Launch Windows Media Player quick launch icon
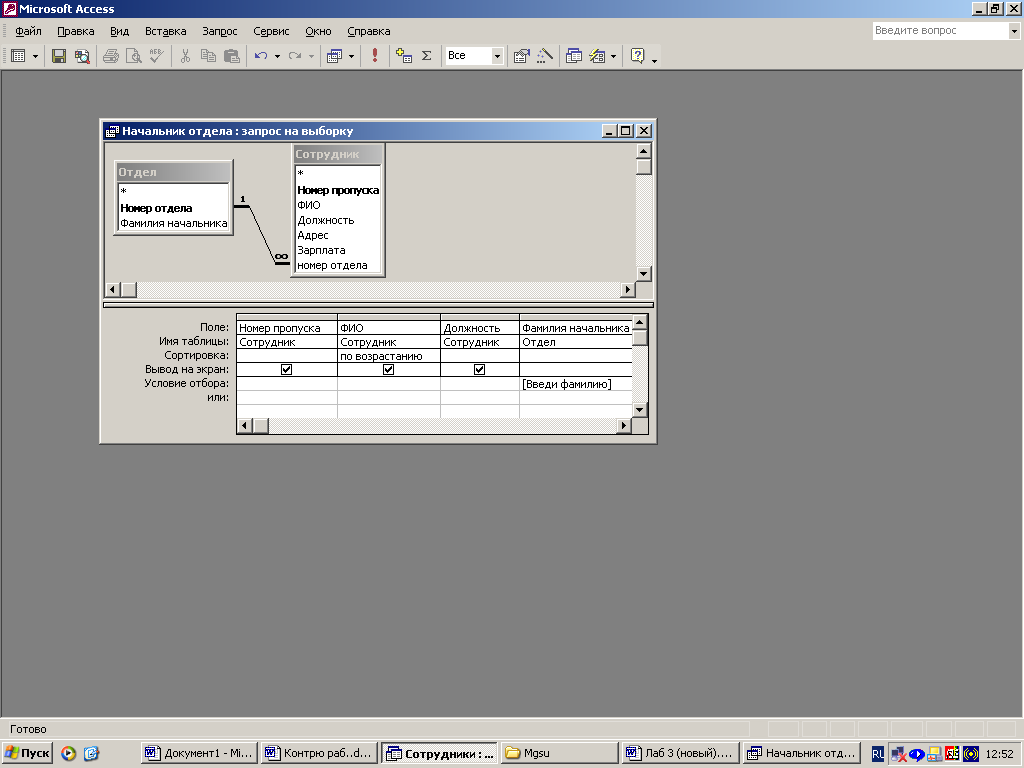 (x=69, y=753)
